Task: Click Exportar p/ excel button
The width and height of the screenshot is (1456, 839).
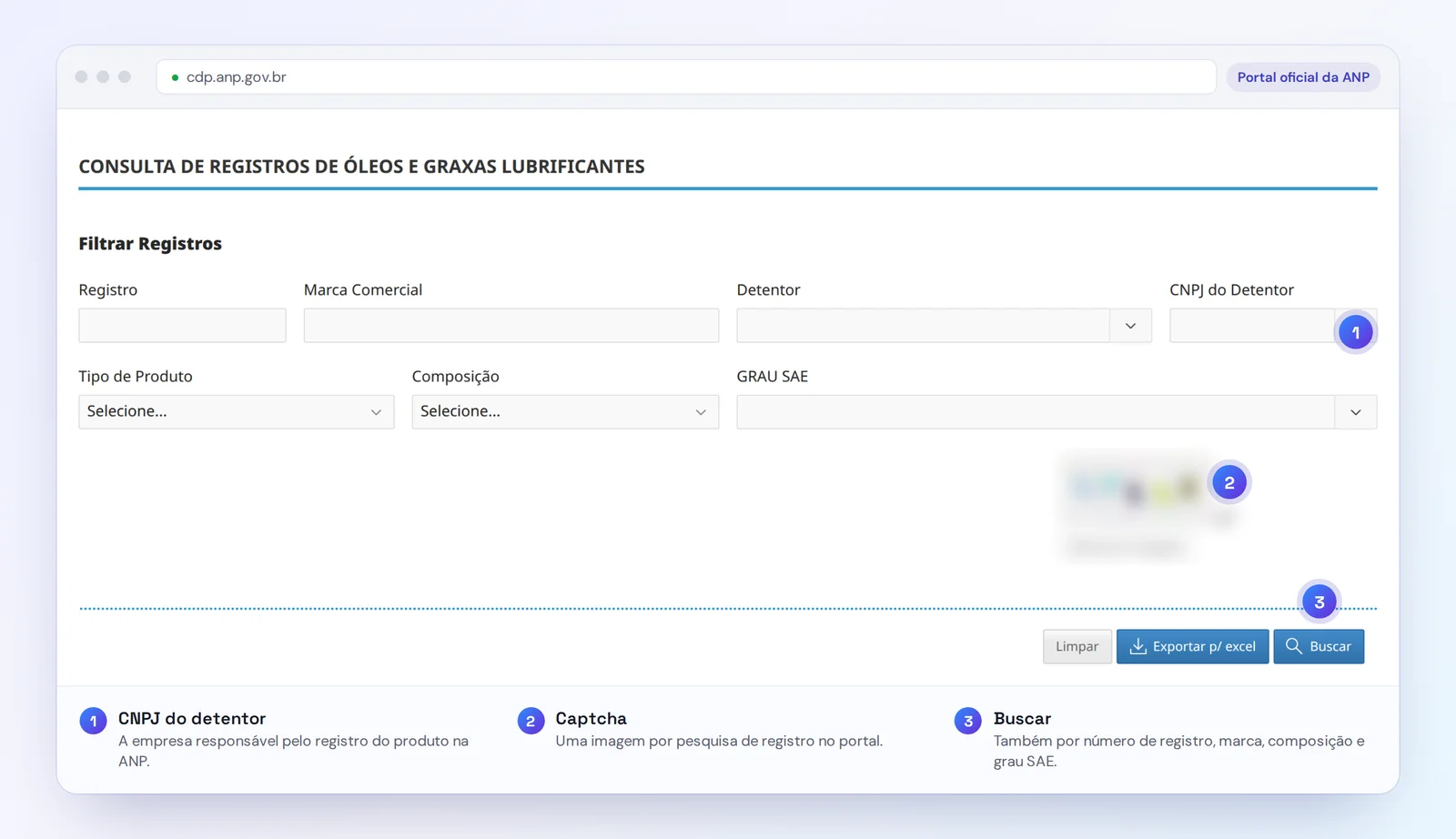Action: coord(1192,646)
